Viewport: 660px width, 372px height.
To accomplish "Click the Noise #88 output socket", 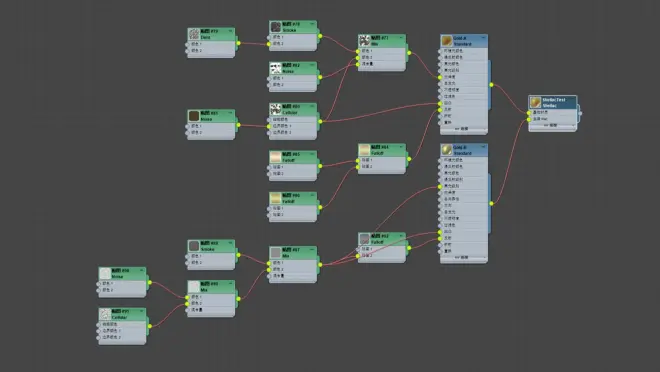I will click(x=149, y=282).
